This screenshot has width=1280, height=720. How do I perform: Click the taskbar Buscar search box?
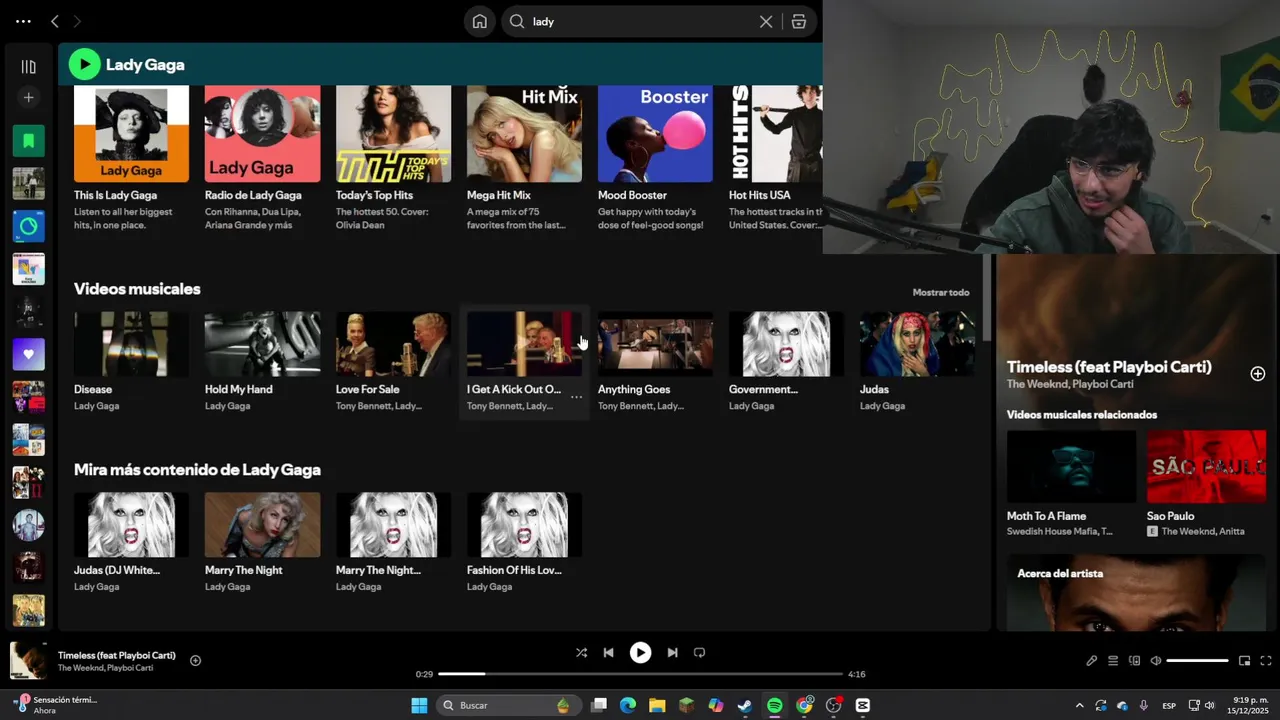point(507,705)
